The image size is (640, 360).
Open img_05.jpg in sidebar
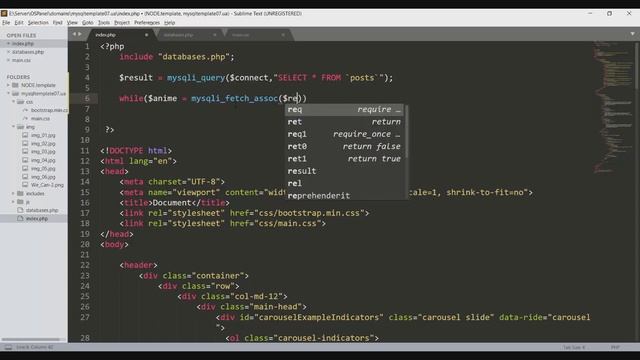coord(43,169)
